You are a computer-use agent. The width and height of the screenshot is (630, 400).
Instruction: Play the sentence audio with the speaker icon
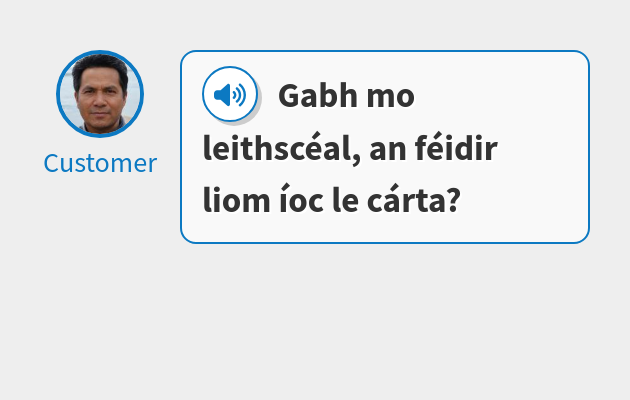[230, 94]
